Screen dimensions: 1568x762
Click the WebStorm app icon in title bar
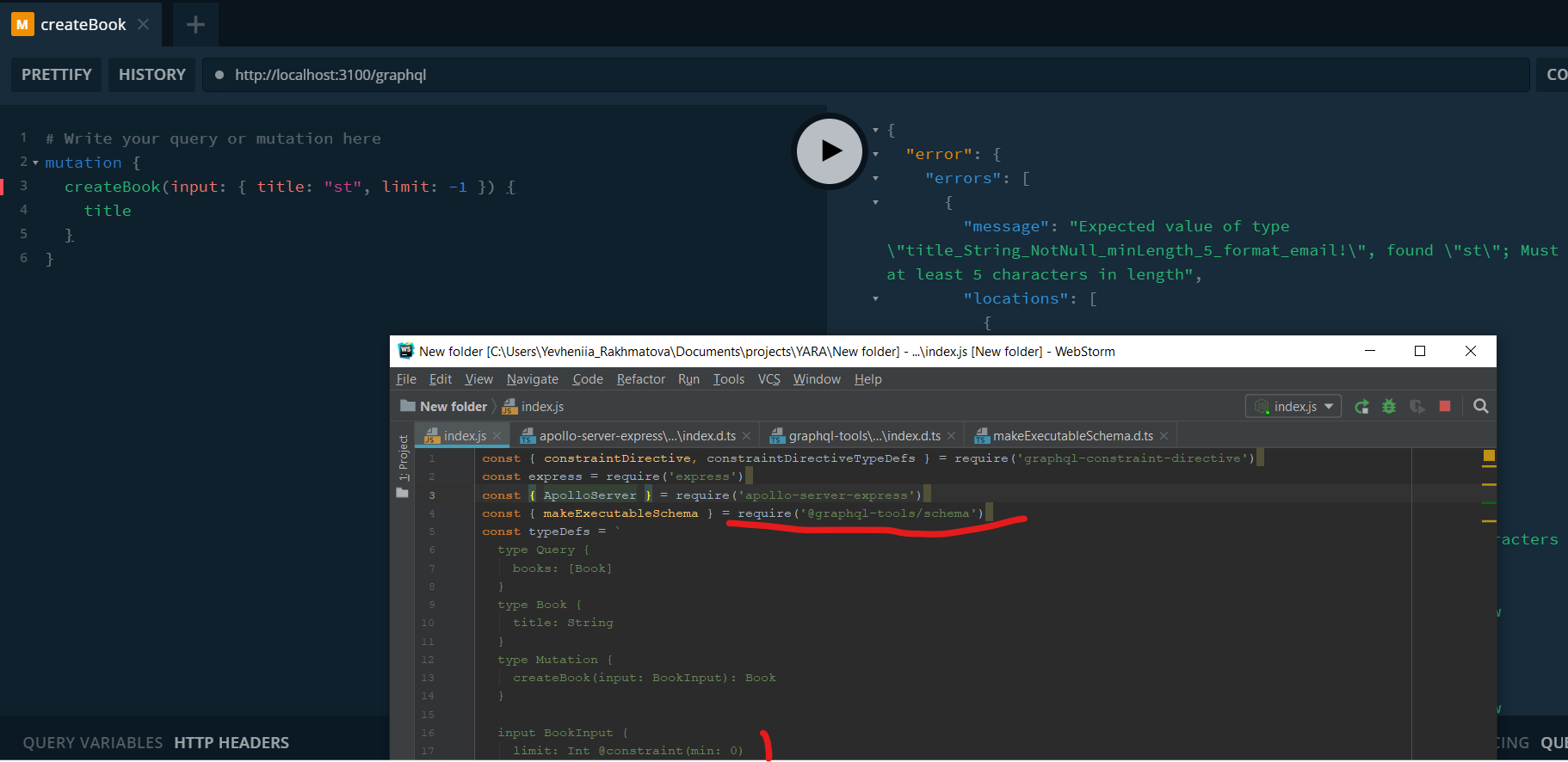(x=405, y=351)
